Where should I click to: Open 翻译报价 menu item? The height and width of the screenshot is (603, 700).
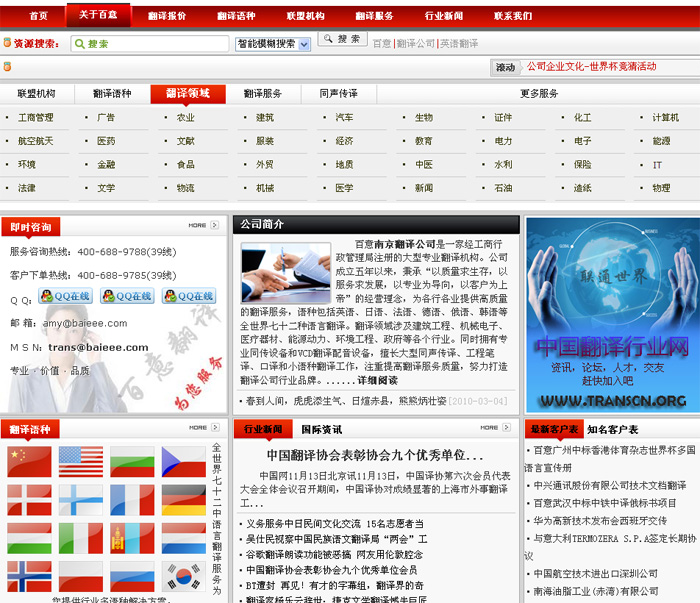(x=167, y=16)
